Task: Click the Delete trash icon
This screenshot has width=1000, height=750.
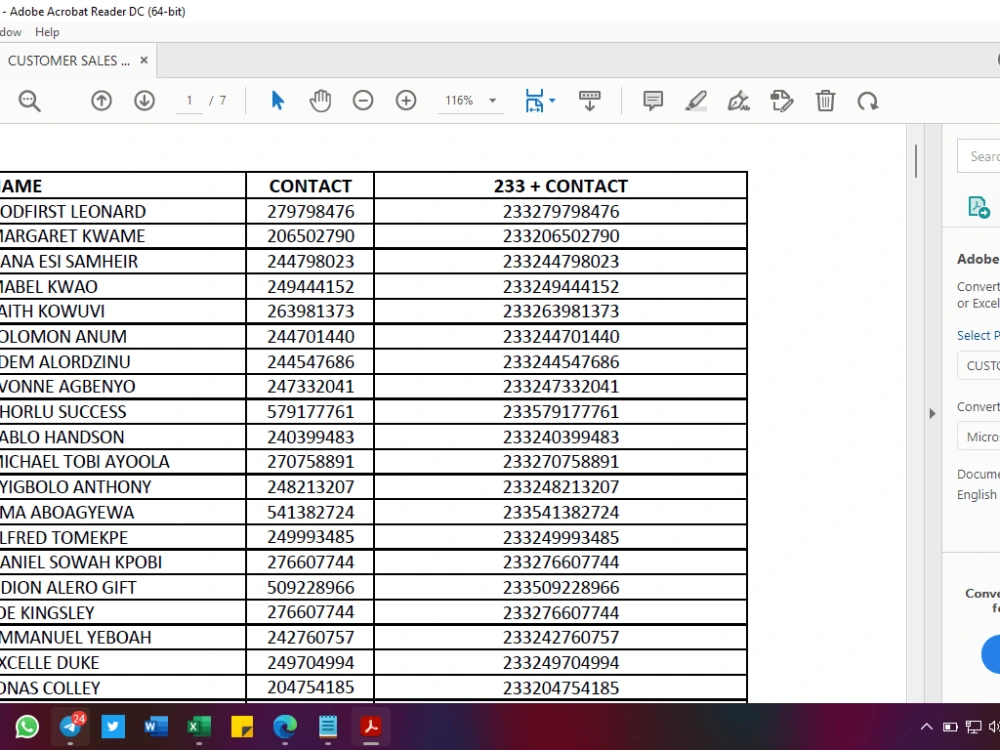Action: tap(825, 101)
